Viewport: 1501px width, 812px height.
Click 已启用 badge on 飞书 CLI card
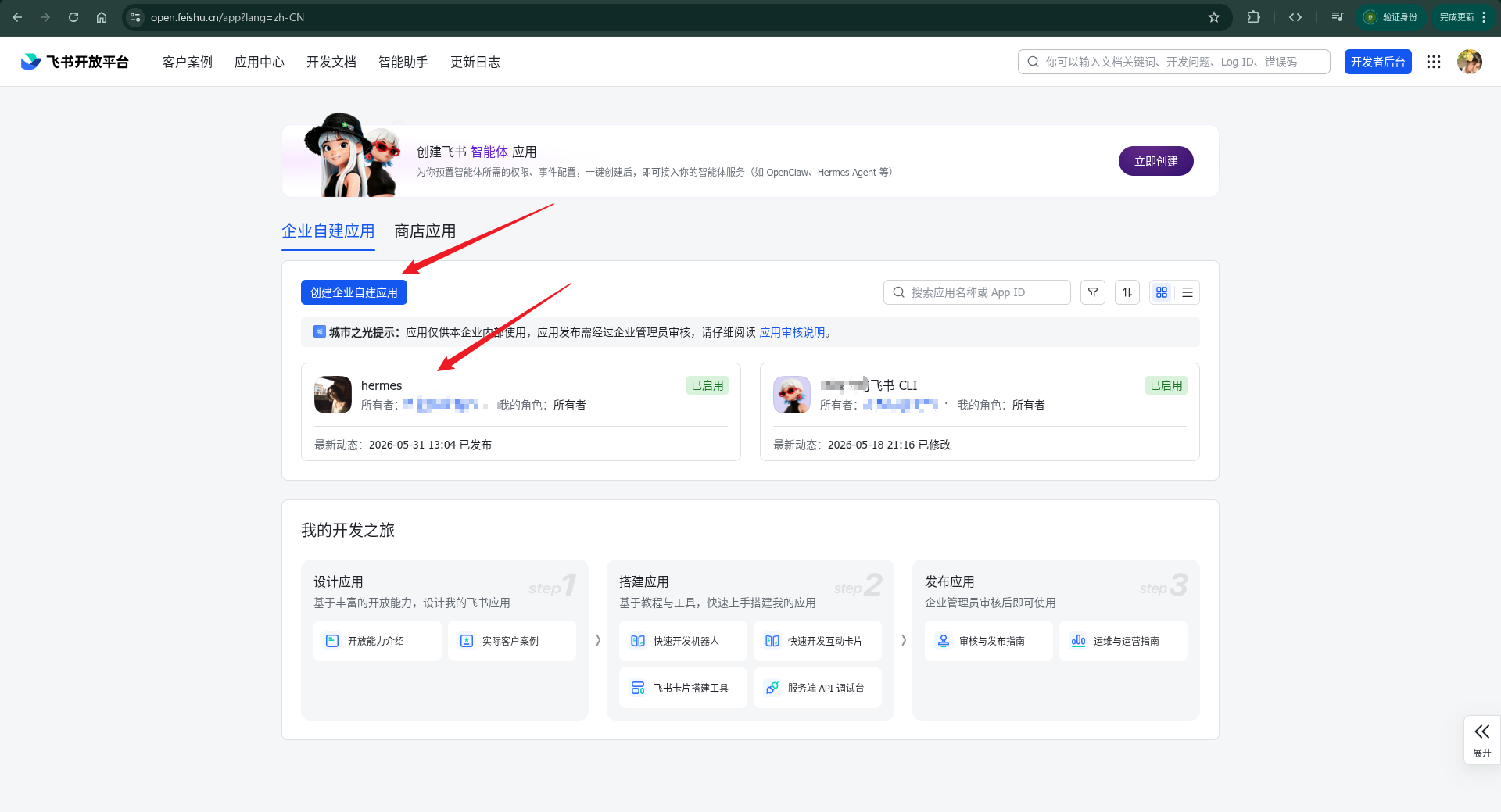[1166, 385]
